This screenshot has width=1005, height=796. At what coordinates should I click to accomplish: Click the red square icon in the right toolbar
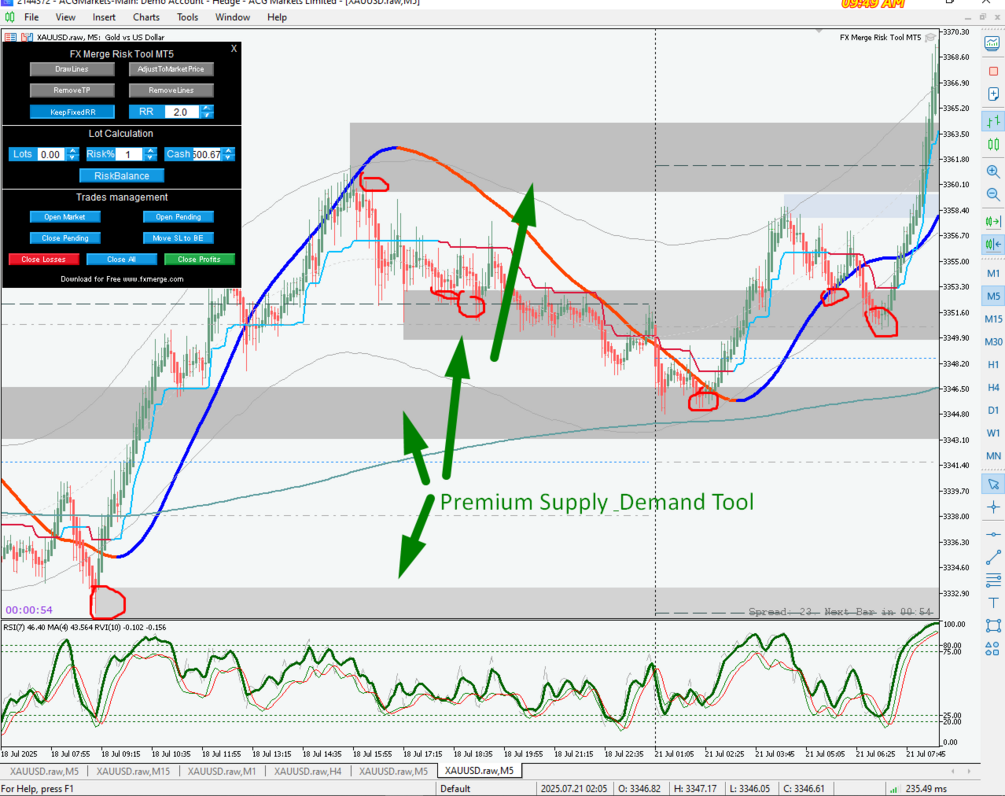(993, 70)
